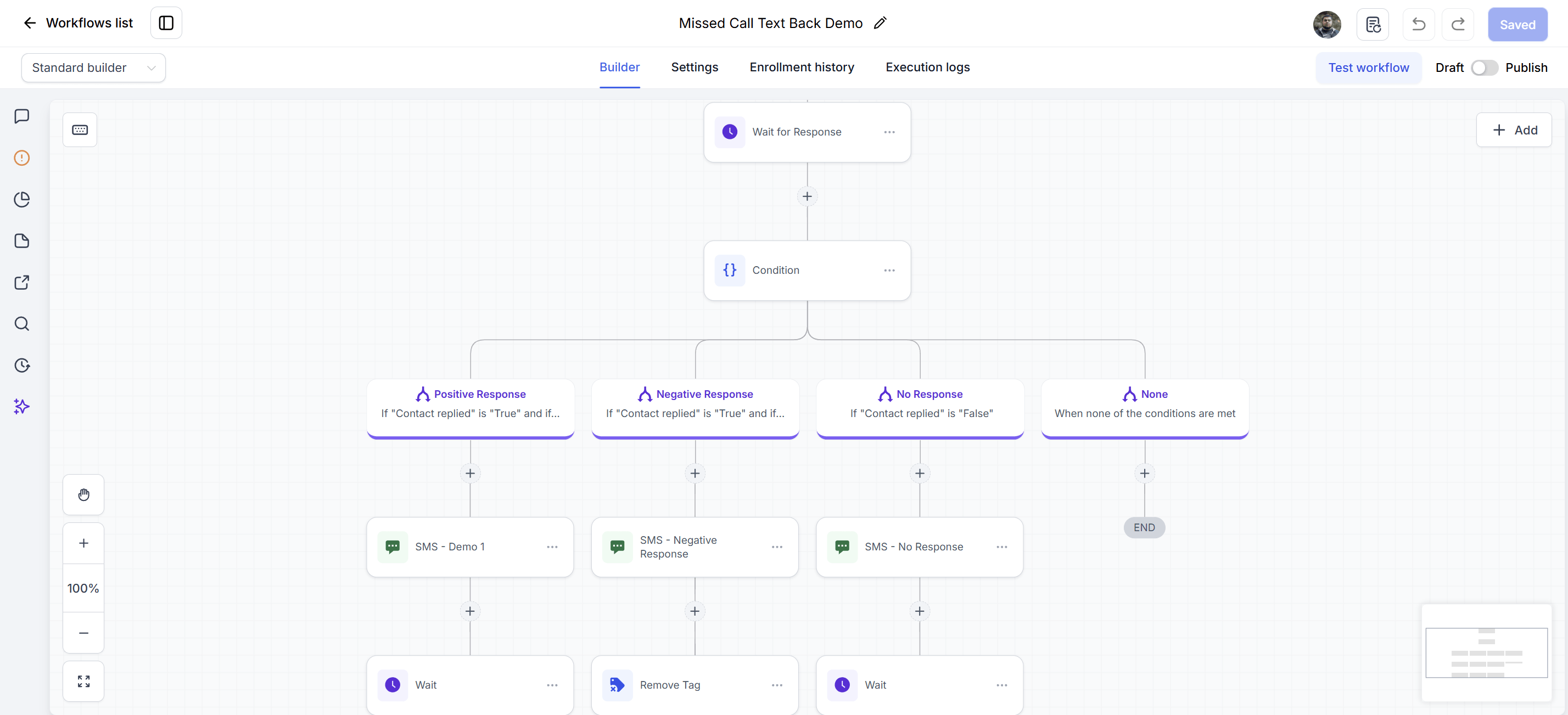
Task: Select the SMS - No Response node
Action: click(x=920, y=547)
